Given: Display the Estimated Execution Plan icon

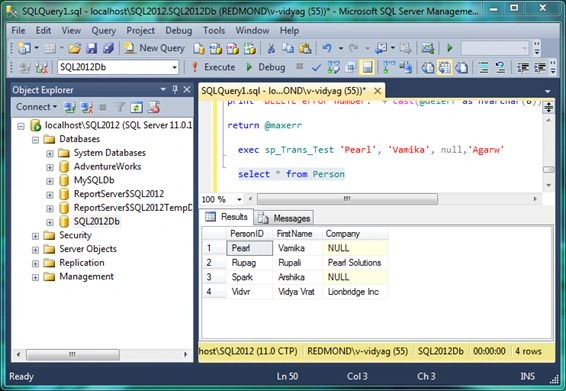Looking at the screenshot, I should (x=333, y=68).
